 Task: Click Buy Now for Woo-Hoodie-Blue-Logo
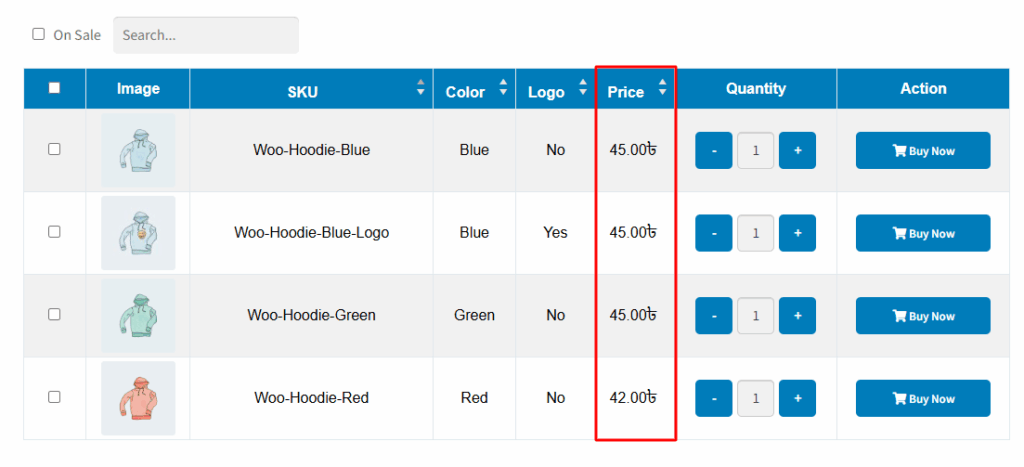[923, 233]
